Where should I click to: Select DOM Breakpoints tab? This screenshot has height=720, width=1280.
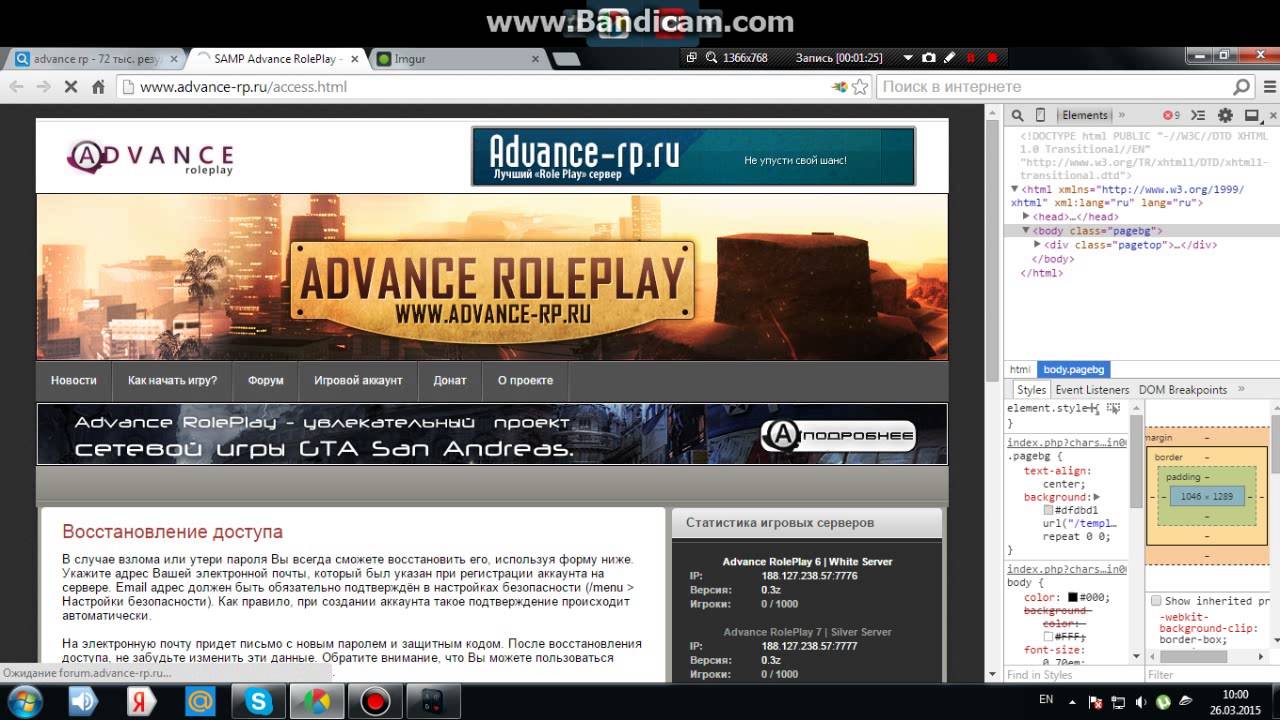coord(1183,390)
